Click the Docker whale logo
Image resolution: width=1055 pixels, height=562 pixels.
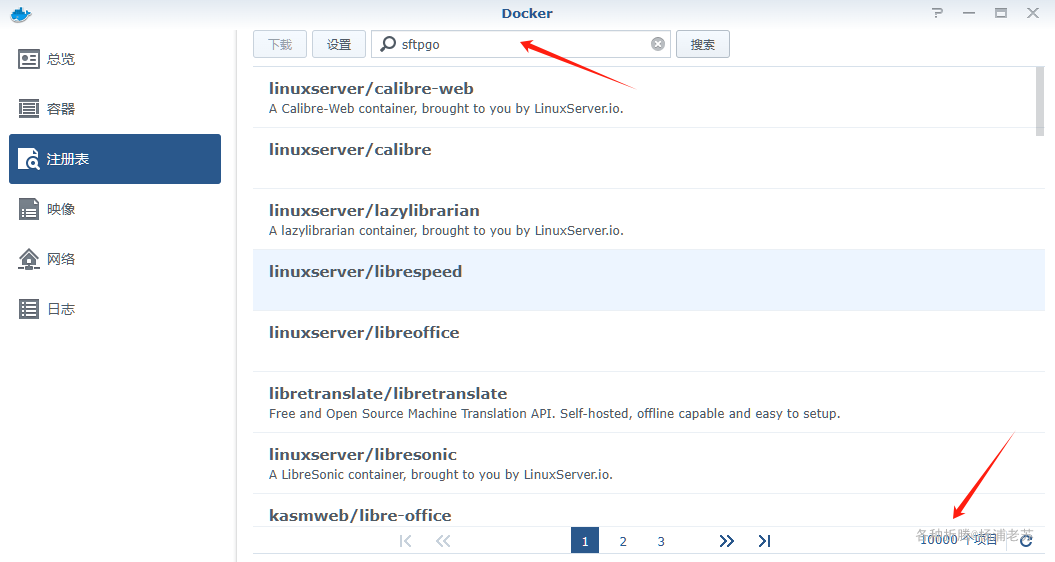tap(20, 14)
